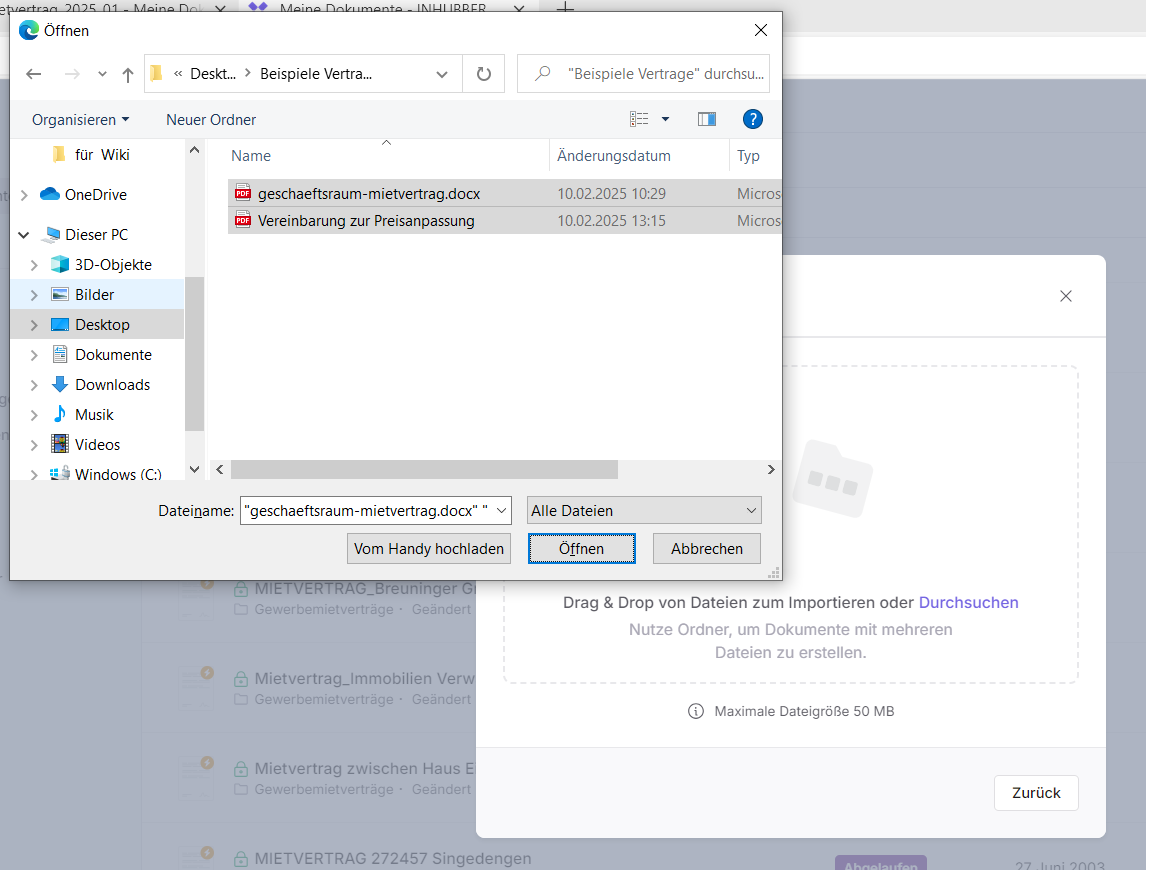Expand the address bar path dropdown
Image resolution: width=1152 pixels, height=870 pixels.
442,74
